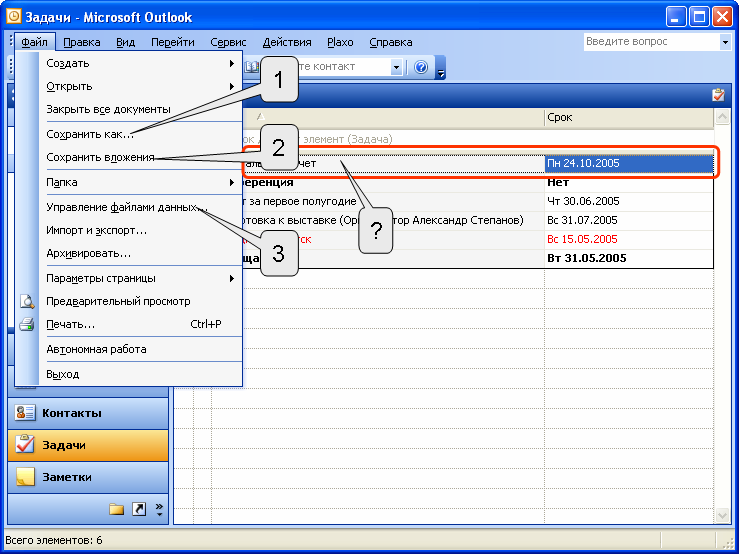
Task: Open the folder list icon
Action: point(116,509)
